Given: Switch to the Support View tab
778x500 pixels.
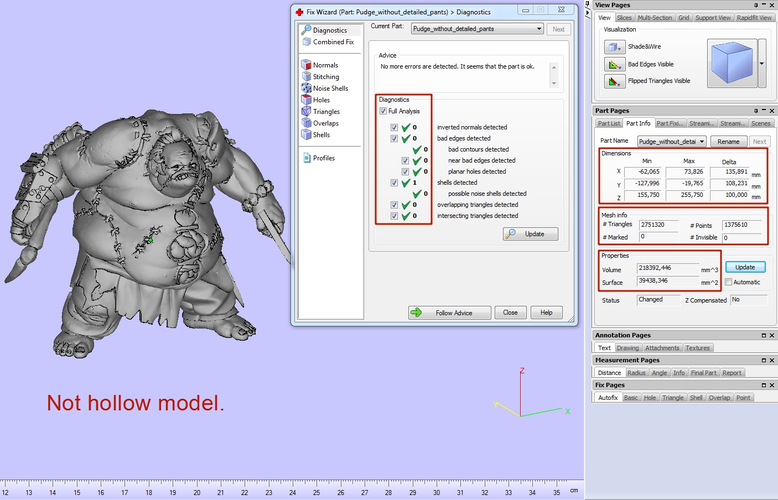Looking at the screenshot, I should coord(713,18).
